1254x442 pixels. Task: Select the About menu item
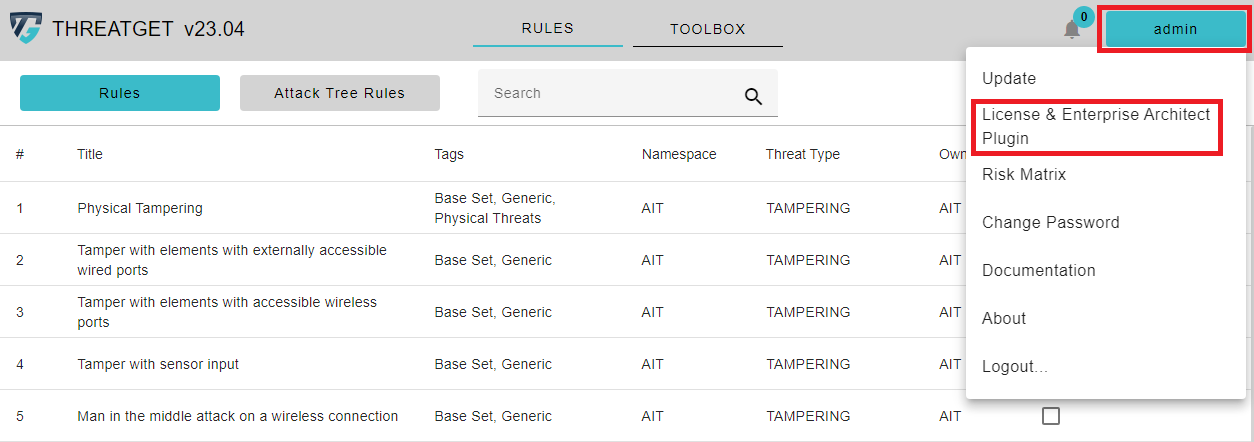tap(1004, 318)
